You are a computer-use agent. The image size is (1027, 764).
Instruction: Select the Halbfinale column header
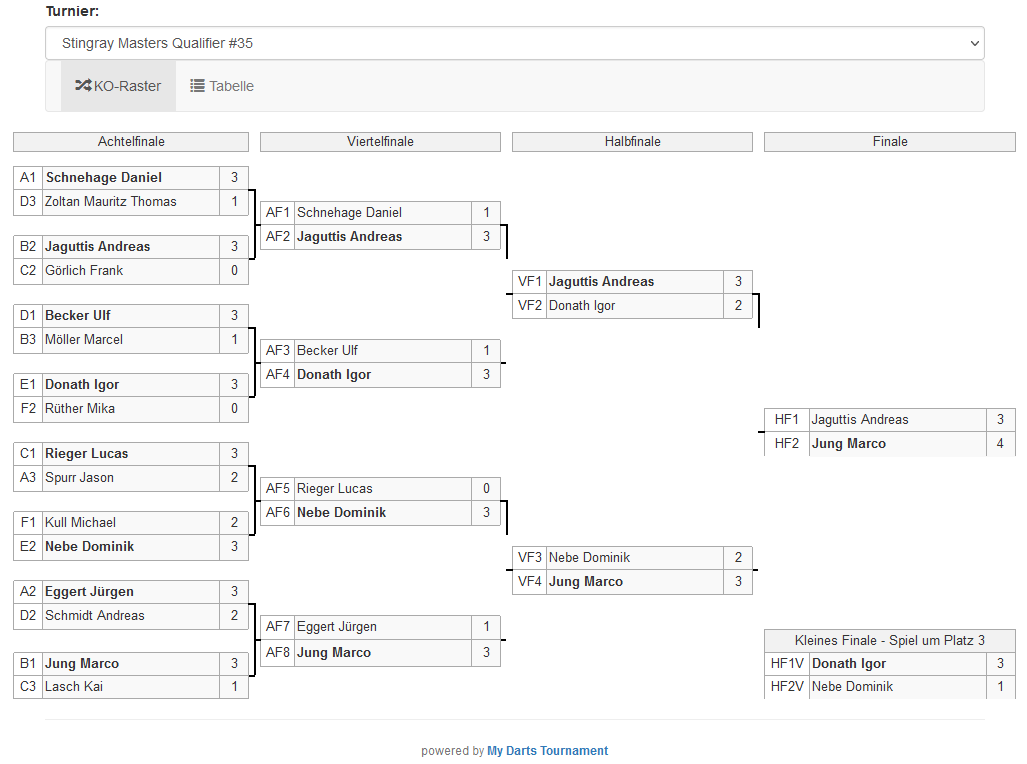[632, 142]
